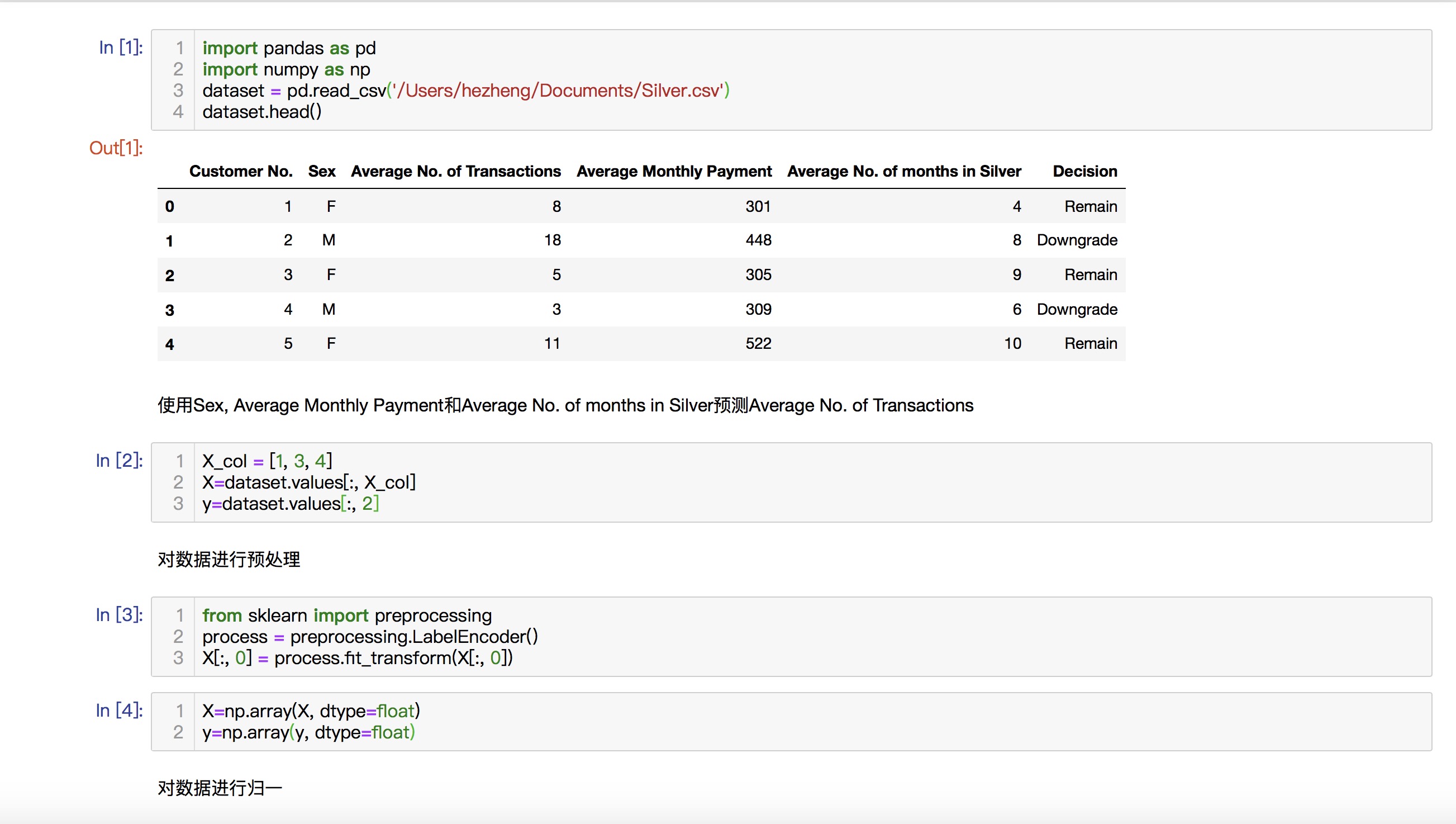1456x824 pixels.
Task: Click the markdown text about predicting Transactions
Action: [x=565, y=406]
